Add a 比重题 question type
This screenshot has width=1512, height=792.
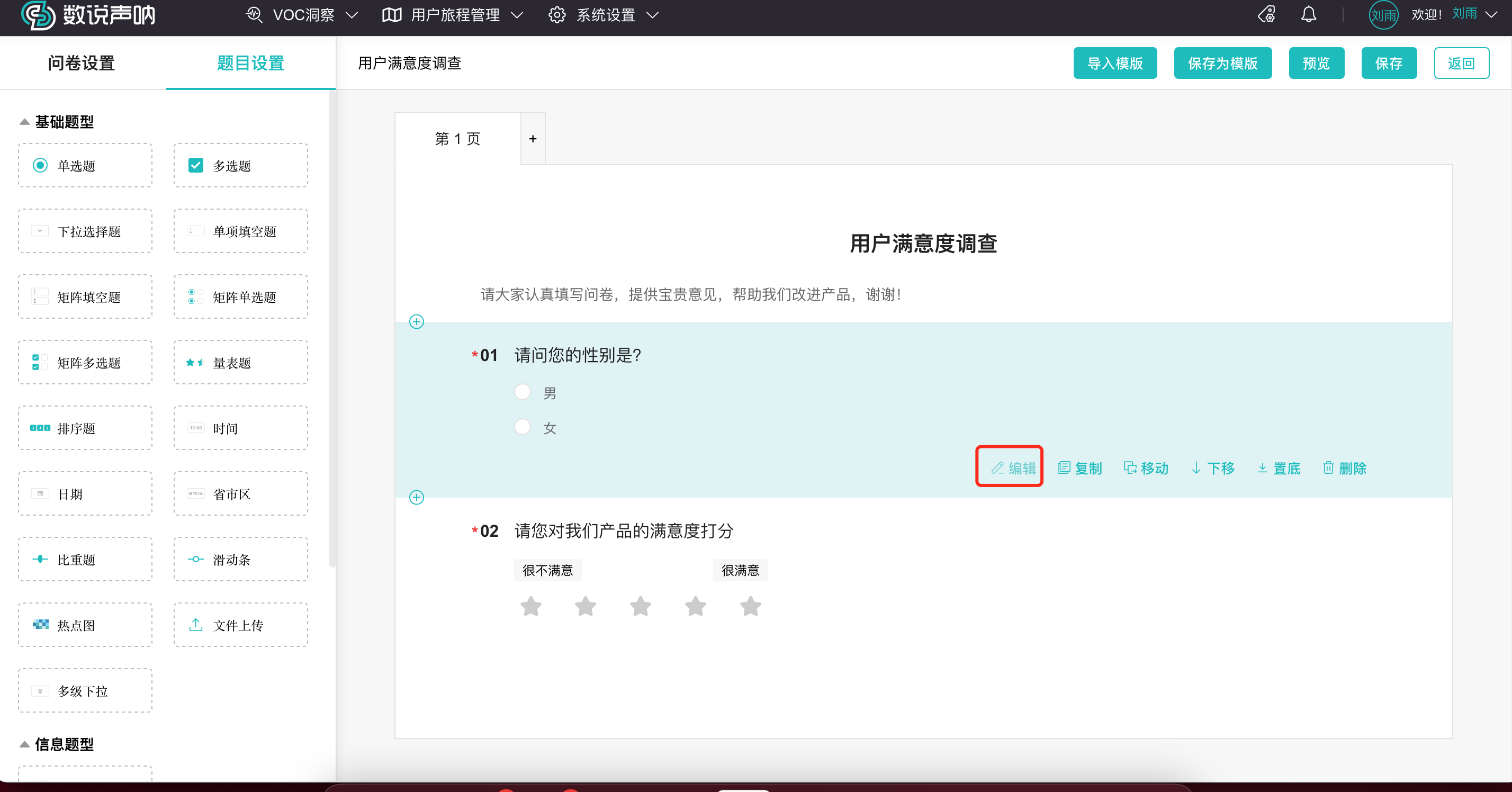click(85, 560)
